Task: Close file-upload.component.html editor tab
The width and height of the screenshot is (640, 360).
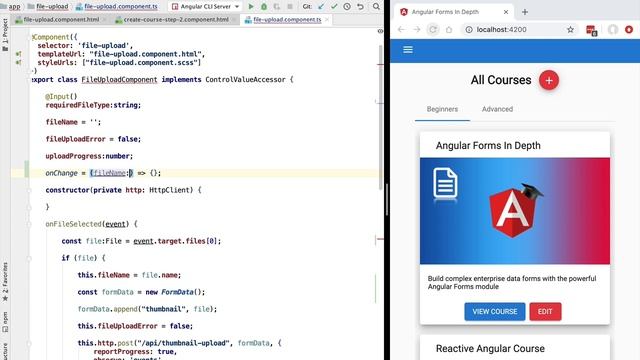Action: (x=104, y=20)
